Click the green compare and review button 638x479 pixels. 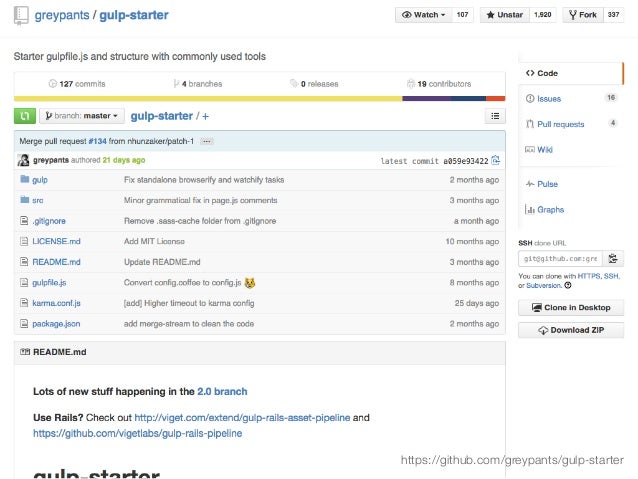pyautogui.click(x=25, y=116)
